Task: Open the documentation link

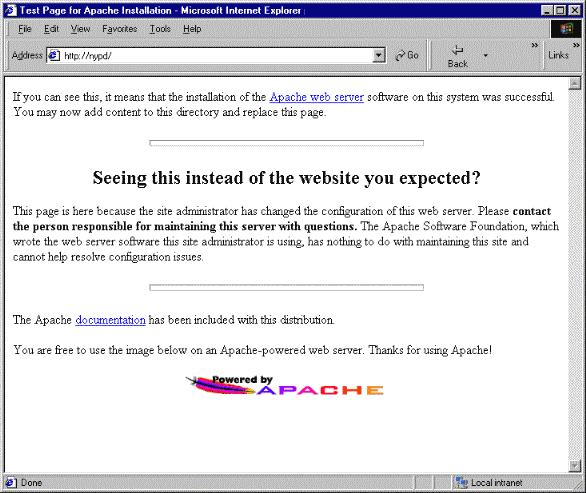Action: (x=110, y=320)
